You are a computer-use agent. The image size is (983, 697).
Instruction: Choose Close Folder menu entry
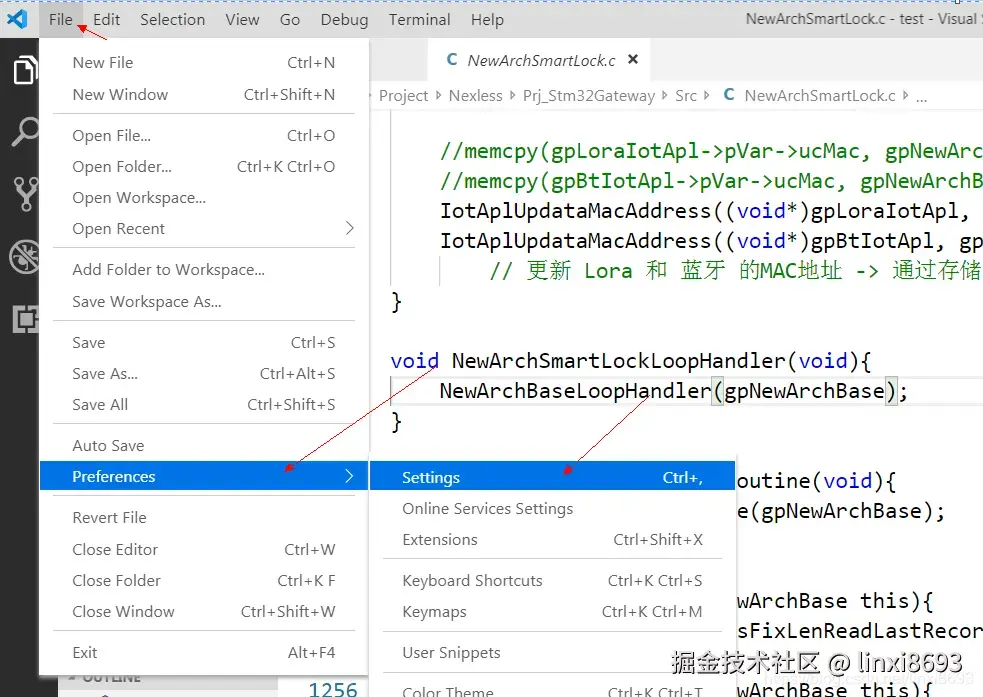tap(204, 580)
